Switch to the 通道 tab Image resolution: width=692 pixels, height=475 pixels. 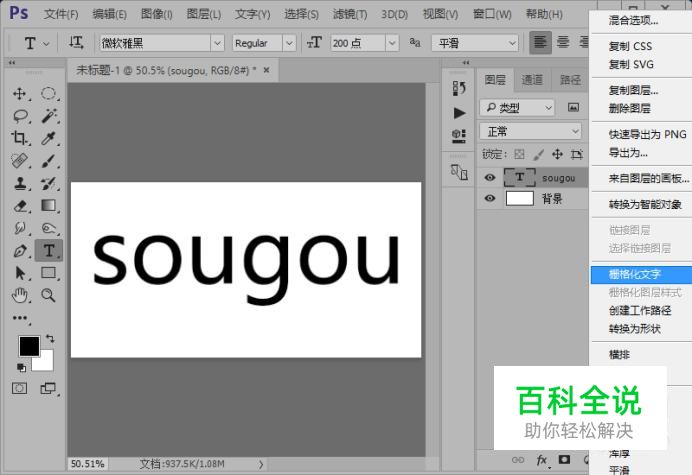[532, 80]
